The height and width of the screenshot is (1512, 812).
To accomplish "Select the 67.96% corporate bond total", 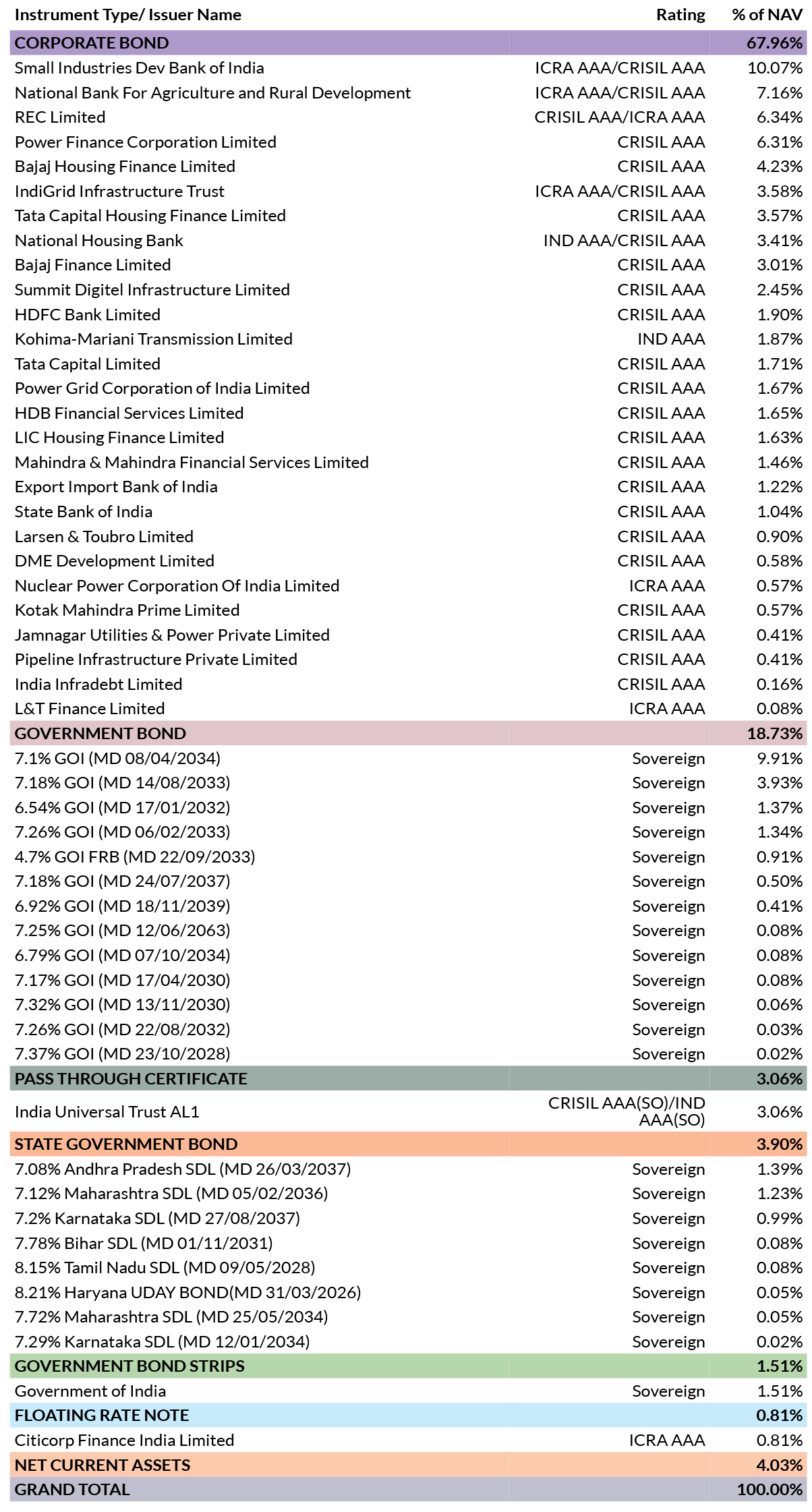I will (x=774, y=43).
